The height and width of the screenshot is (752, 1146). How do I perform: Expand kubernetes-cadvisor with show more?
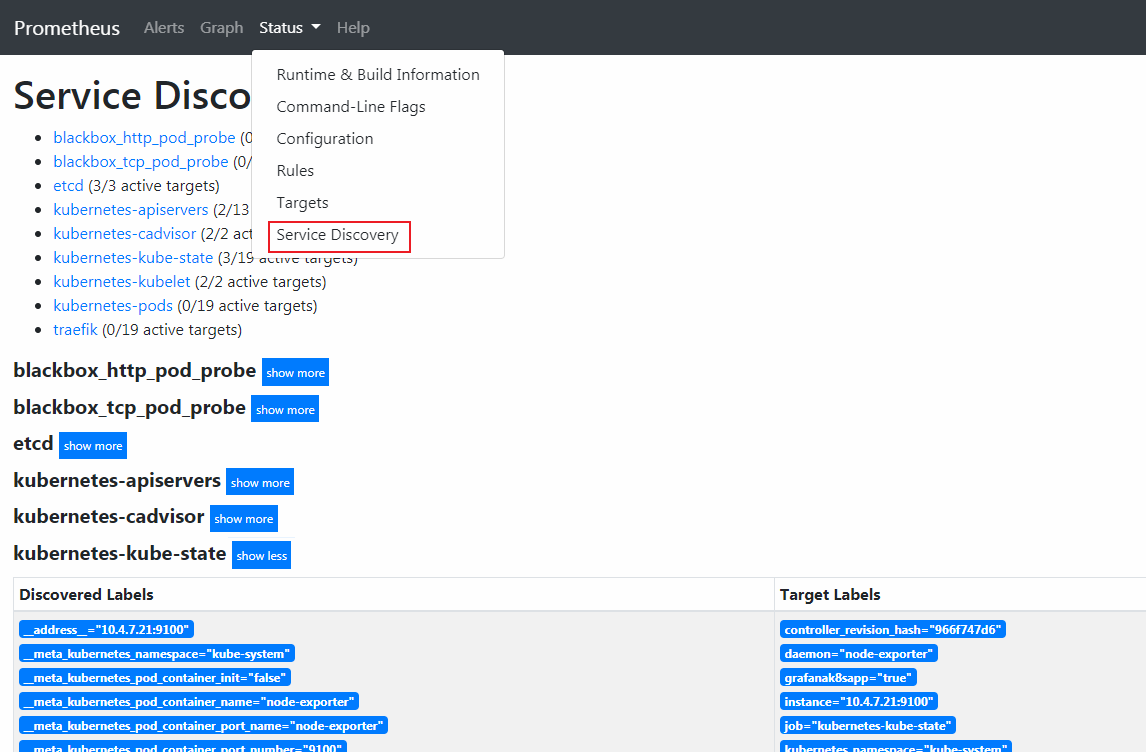pos(243,518)
